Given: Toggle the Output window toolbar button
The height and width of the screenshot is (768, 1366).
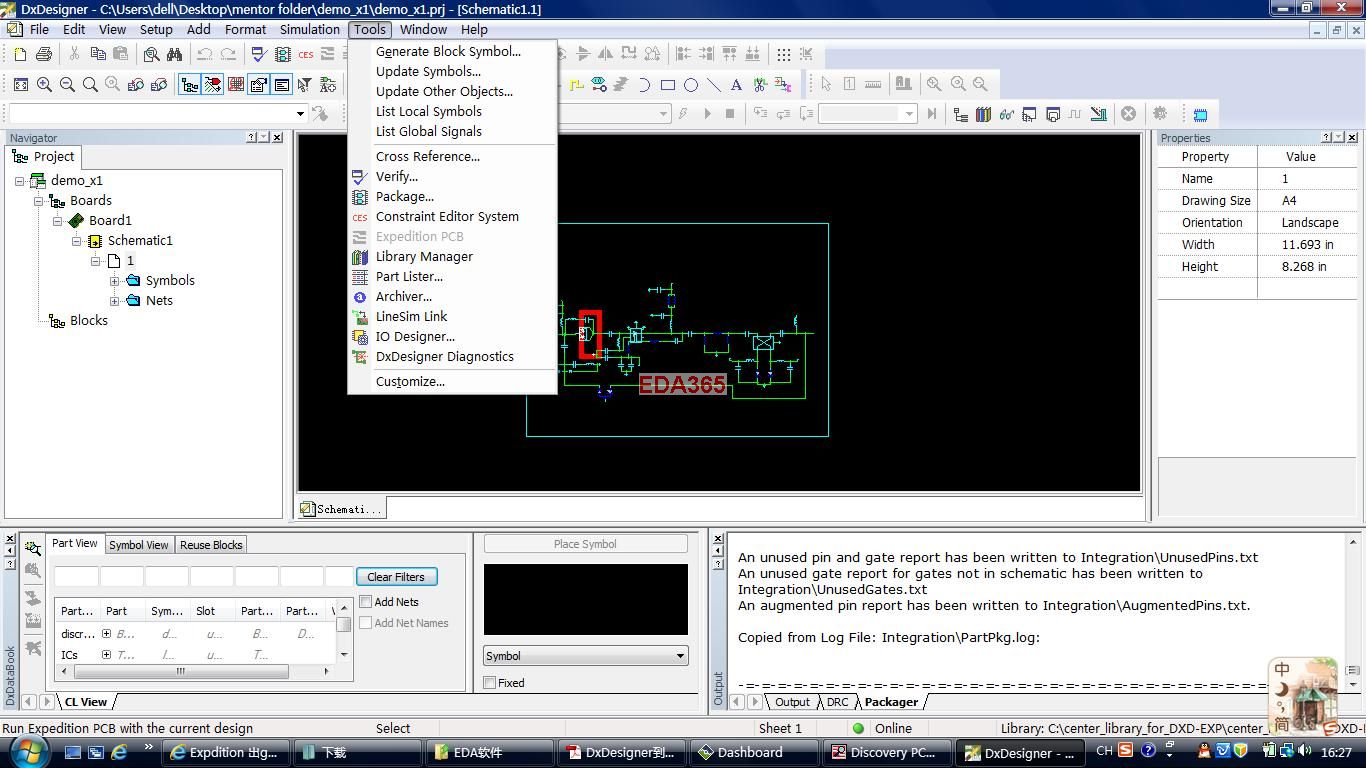Looking at the screenshot, I should click(281, 85).
